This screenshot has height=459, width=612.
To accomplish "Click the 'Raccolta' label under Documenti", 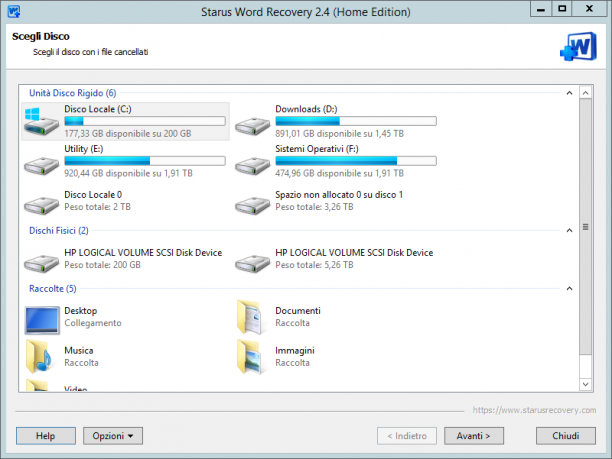I will click(x=292, y=323).
